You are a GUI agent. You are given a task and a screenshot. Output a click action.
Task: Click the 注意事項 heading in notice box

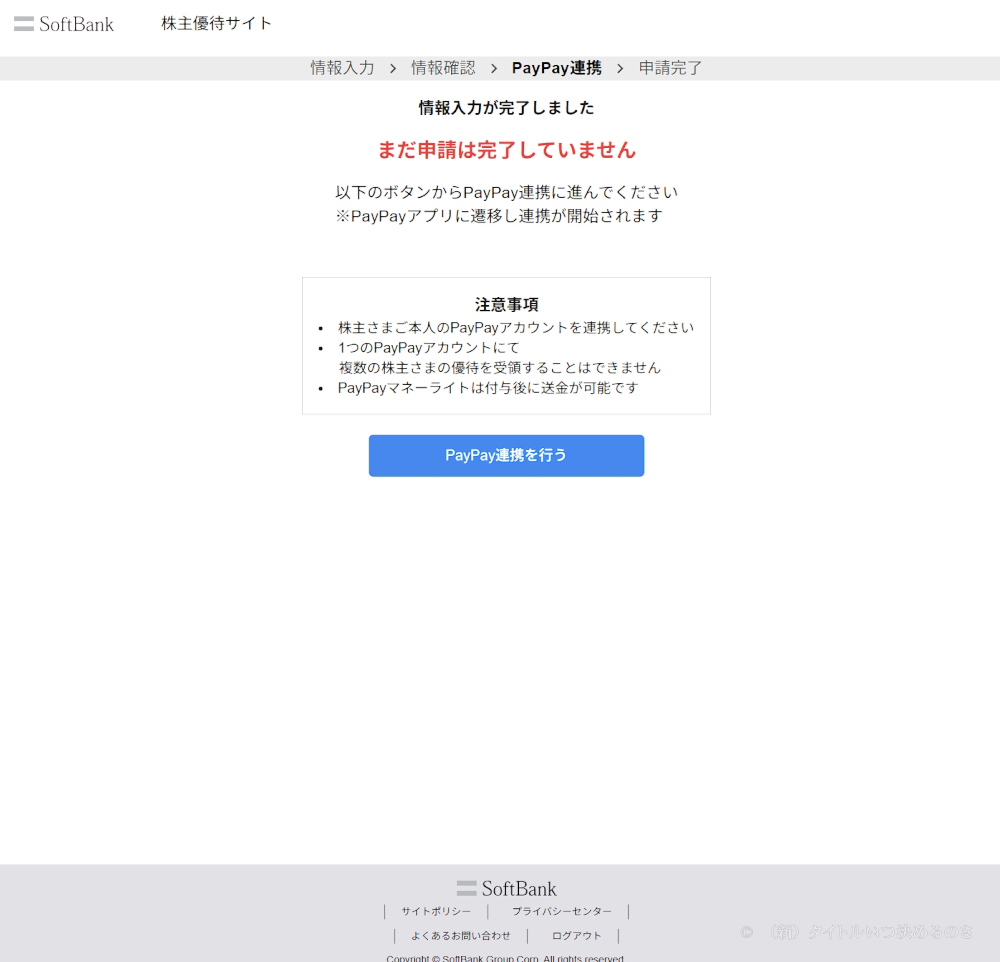click(x=506, y=305)
